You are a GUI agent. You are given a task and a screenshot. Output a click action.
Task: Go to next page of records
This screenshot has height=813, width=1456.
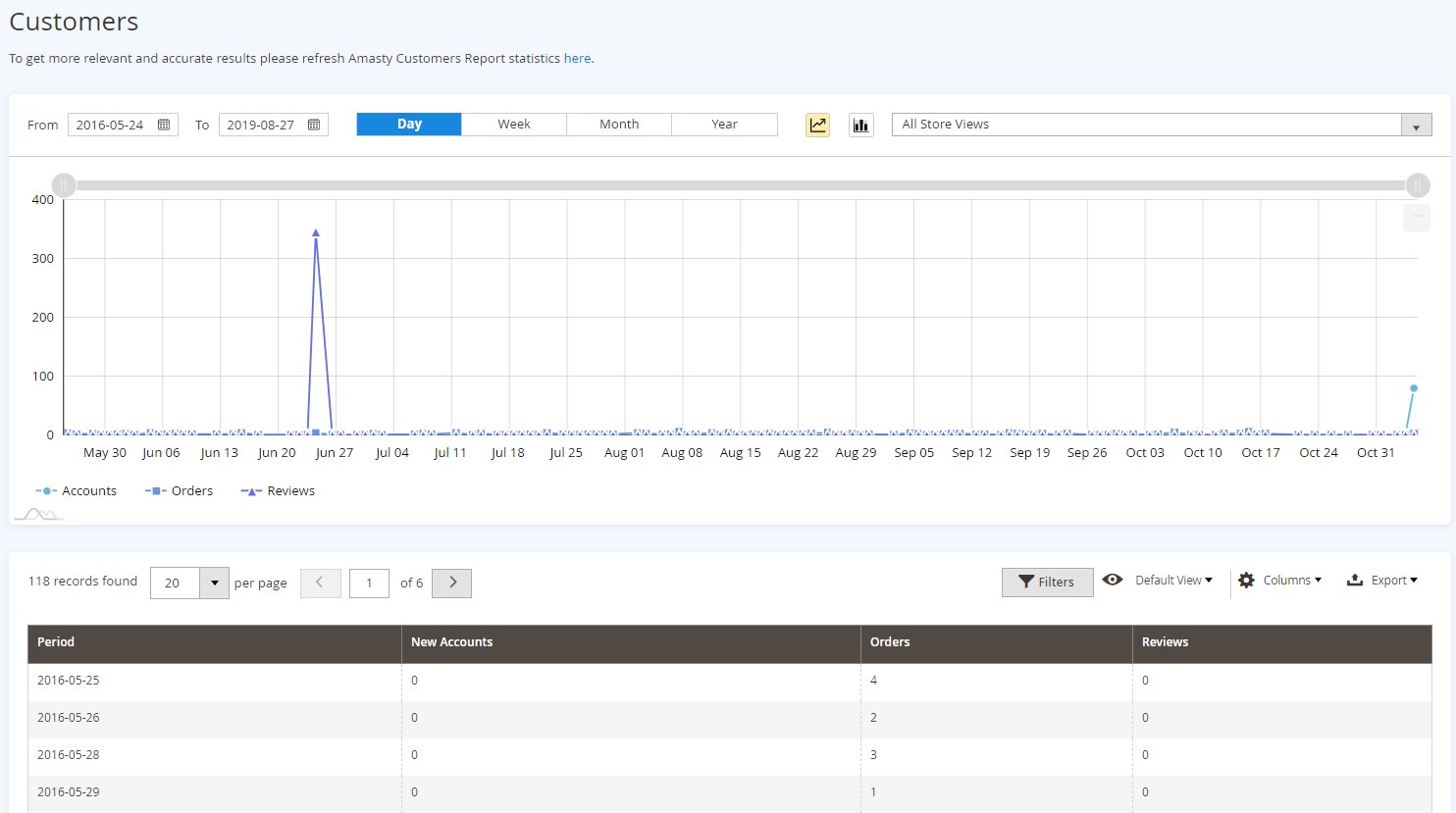452,583
